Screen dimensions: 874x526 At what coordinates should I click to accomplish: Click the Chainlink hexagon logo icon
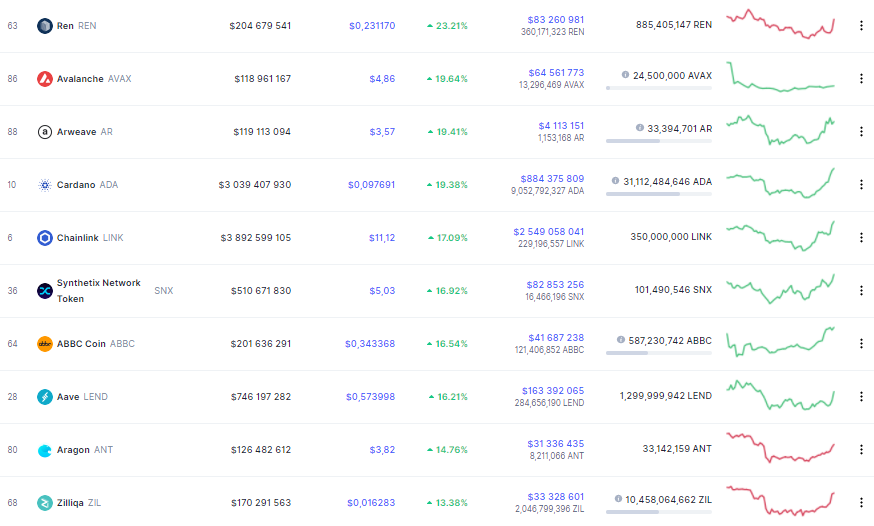coord(45,238)
